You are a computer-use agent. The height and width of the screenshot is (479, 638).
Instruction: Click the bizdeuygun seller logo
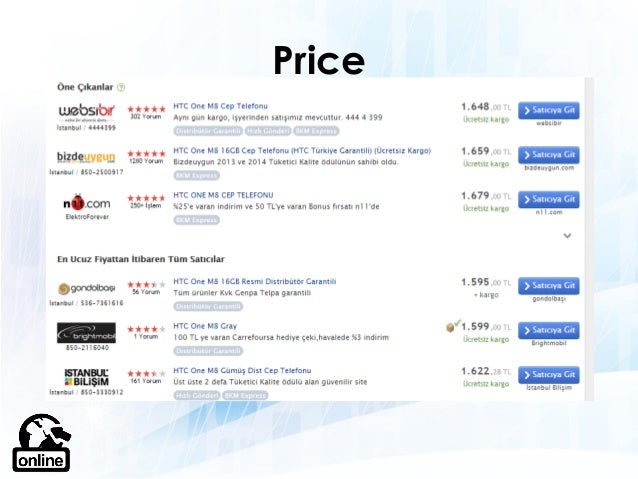point(86,157)
